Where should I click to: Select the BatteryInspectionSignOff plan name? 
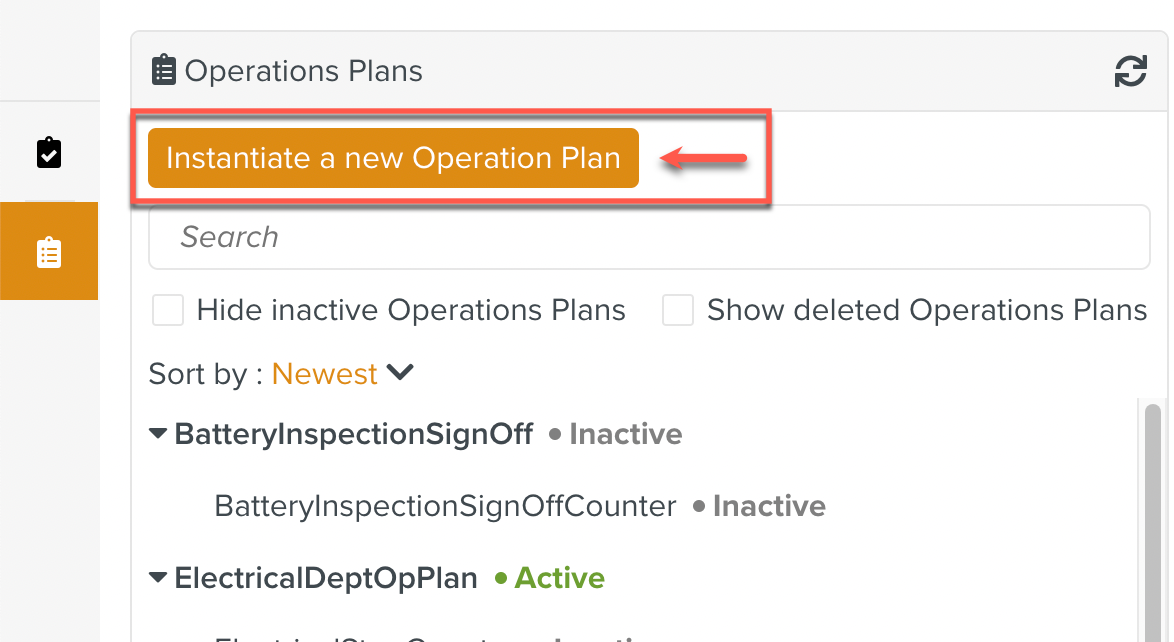(x=353, y=434)
